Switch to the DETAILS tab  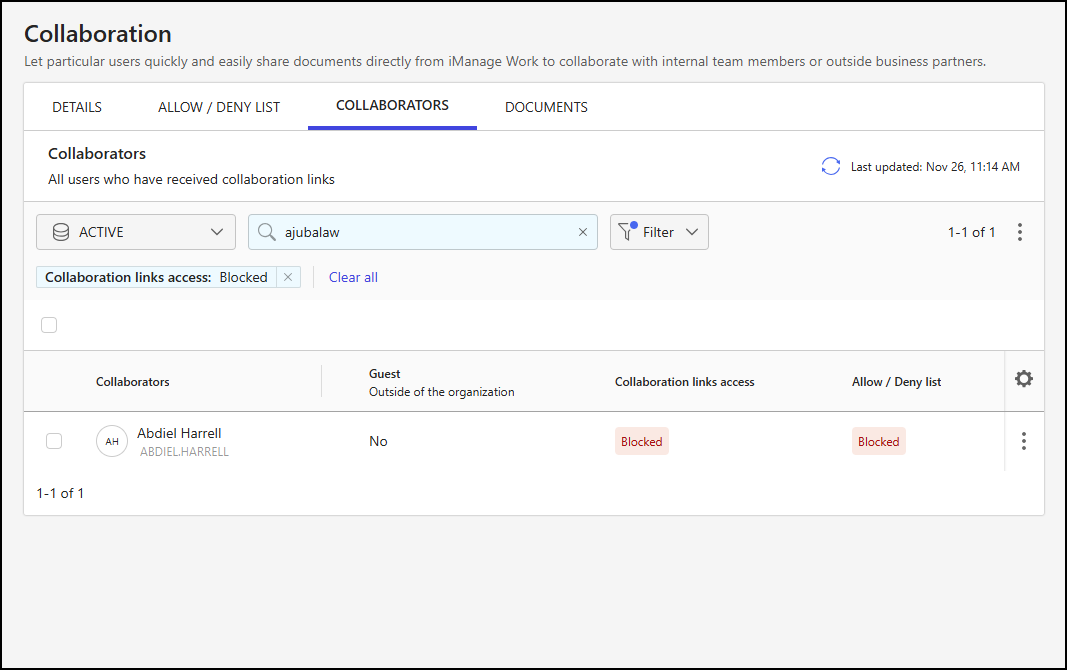coord(77,106)
